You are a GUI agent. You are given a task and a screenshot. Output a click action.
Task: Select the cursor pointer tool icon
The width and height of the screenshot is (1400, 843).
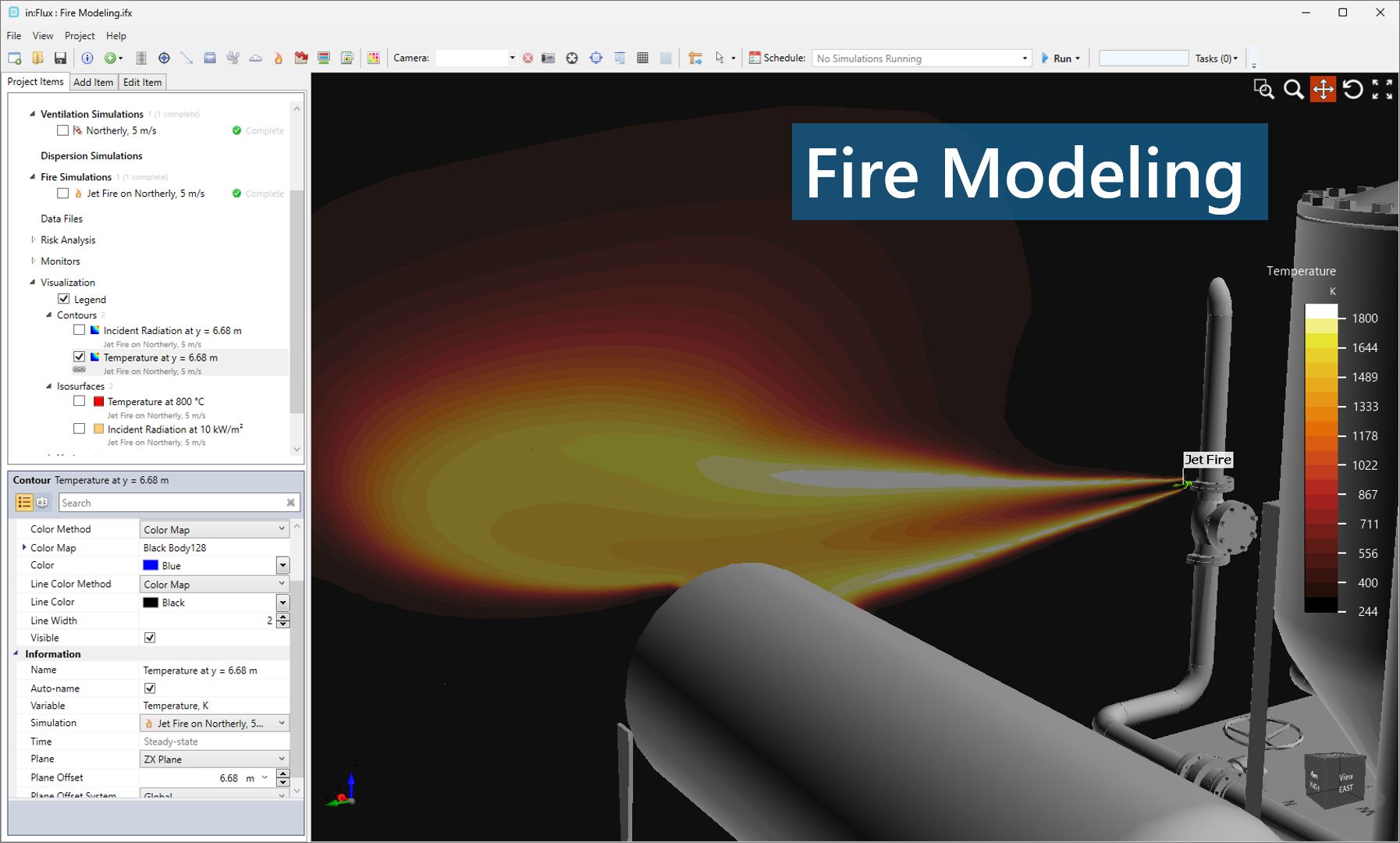click(x=720, y=59)
